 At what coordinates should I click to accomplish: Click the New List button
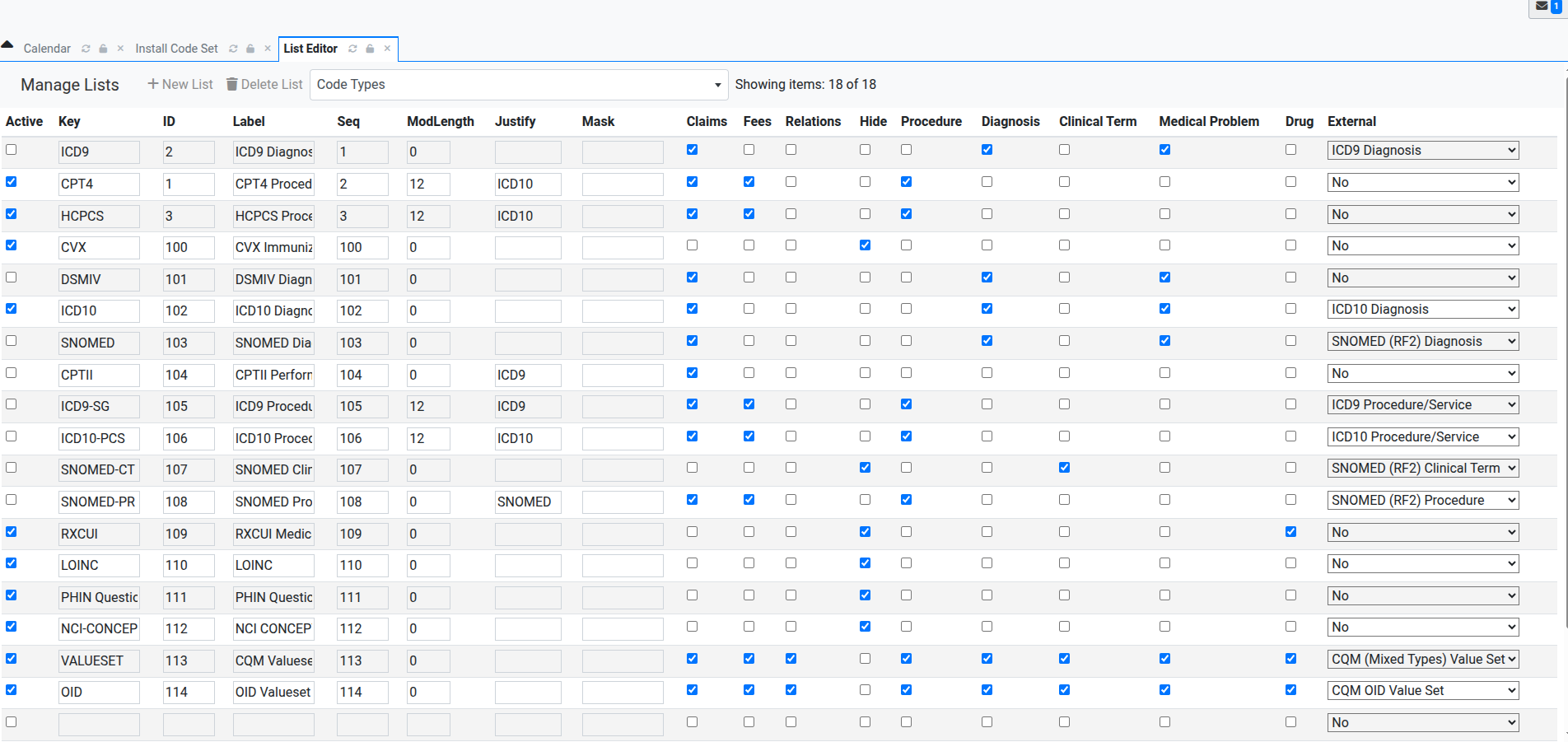180,85
